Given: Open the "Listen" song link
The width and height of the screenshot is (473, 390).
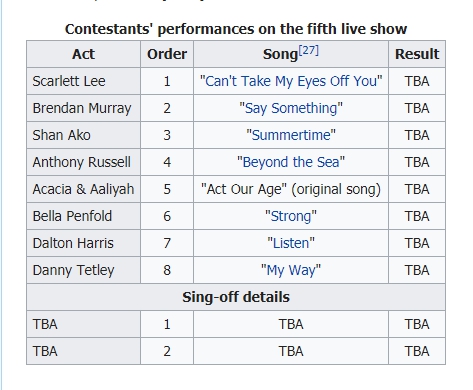Looking at the screenshot, I should [291, 243].
